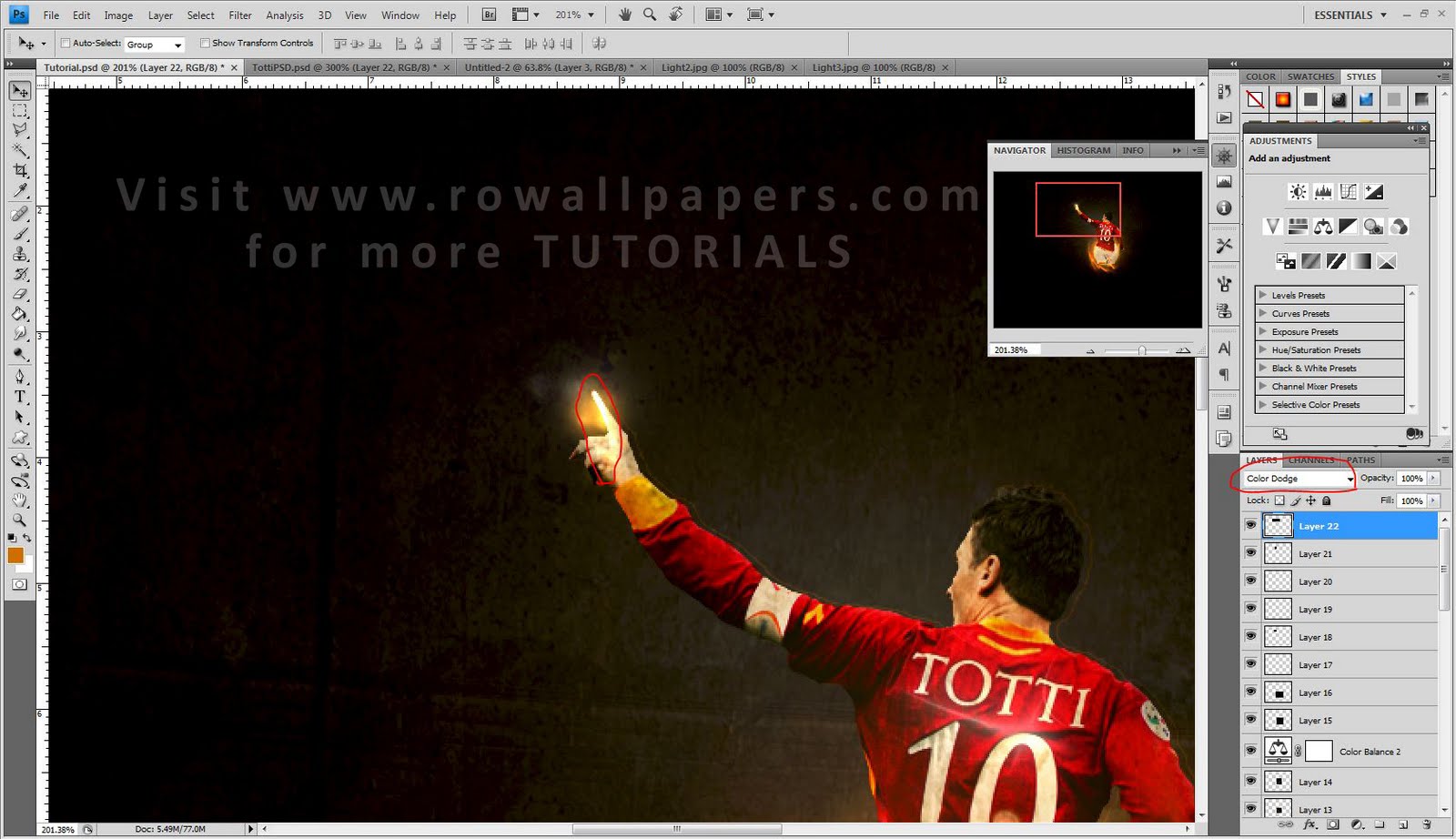Select the Rectangular Marquee tool
1456x839 pixels.
20,111
